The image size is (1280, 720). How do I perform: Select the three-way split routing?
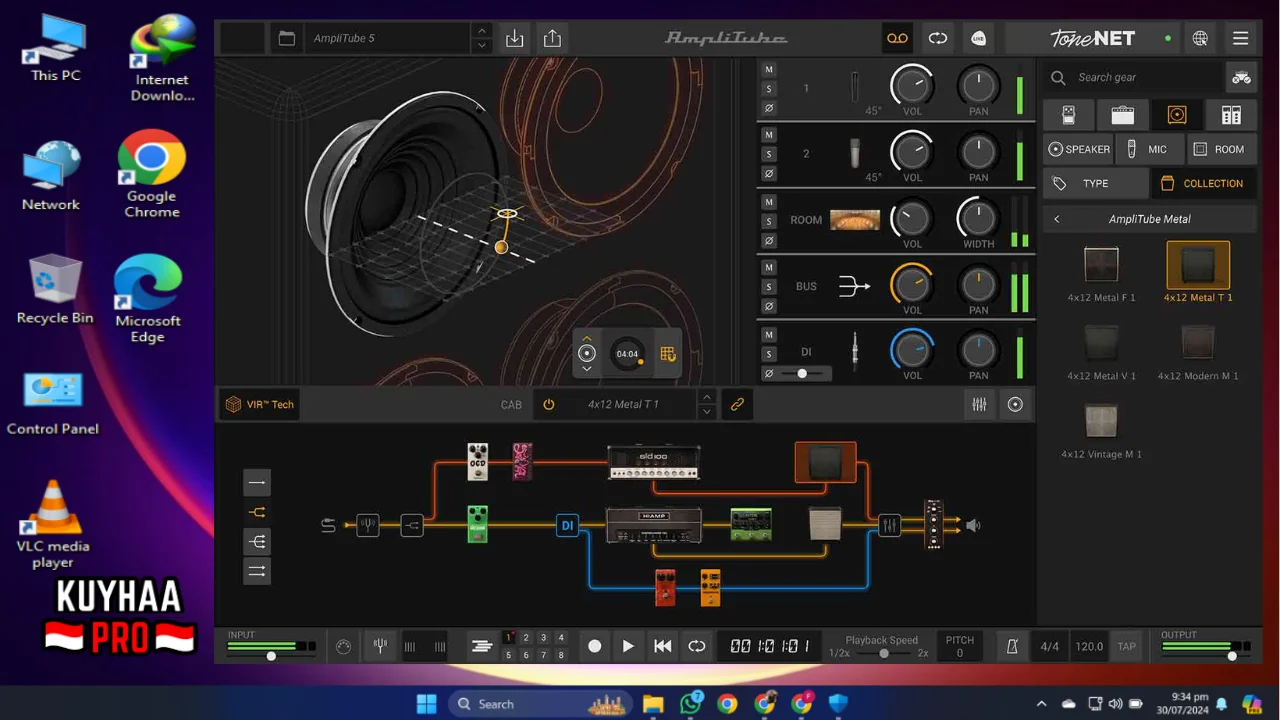click(x=257, y=541)
